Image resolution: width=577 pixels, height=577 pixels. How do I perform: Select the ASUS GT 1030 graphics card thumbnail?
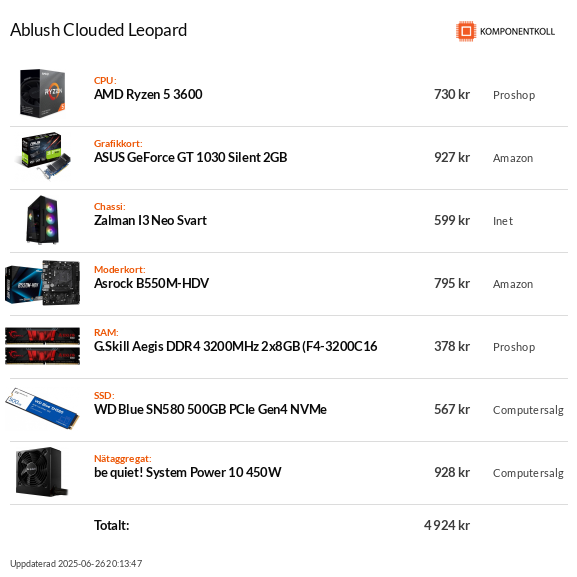[x=43, y=156]
